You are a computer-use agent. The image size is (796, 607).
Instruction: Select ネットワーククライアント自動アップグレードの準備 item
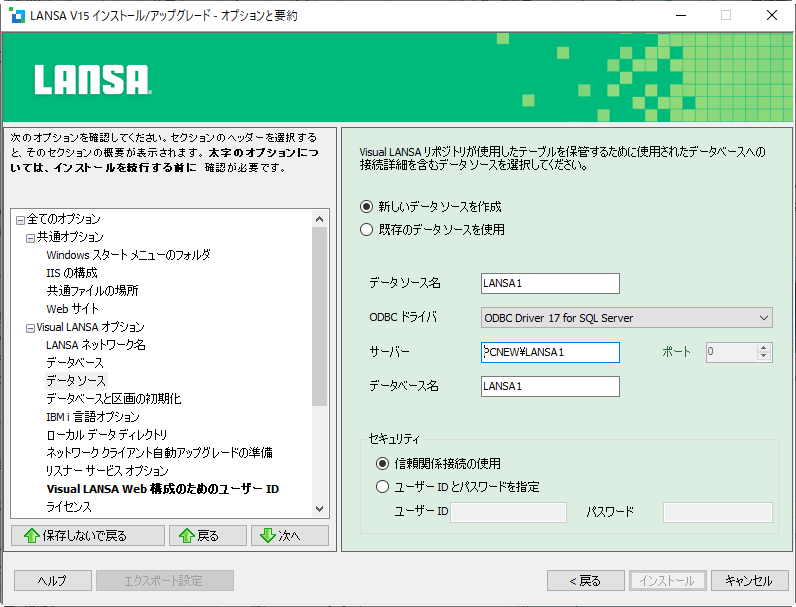point(159,453)
